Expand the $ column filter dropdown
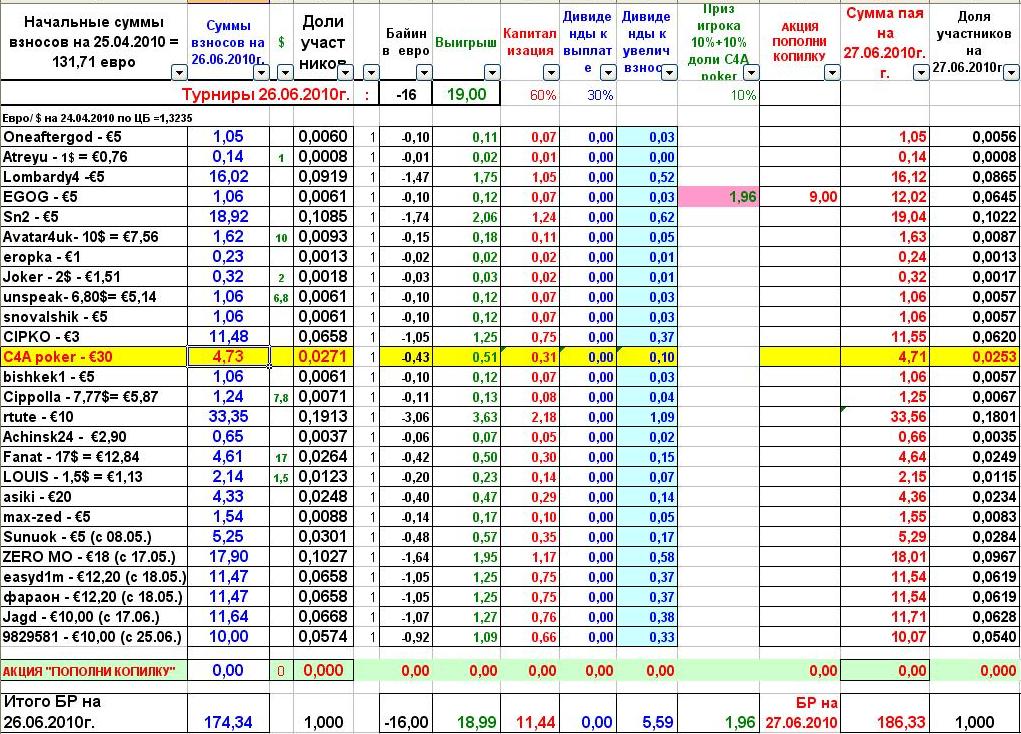The width and height of the screenshot is (1021, 734). (x=285, y=72)
